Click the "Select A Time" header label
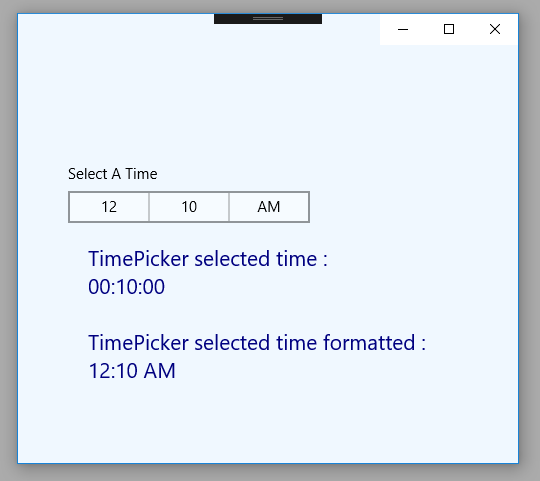The width and height of the screenshot is (540, 481). 113,174
